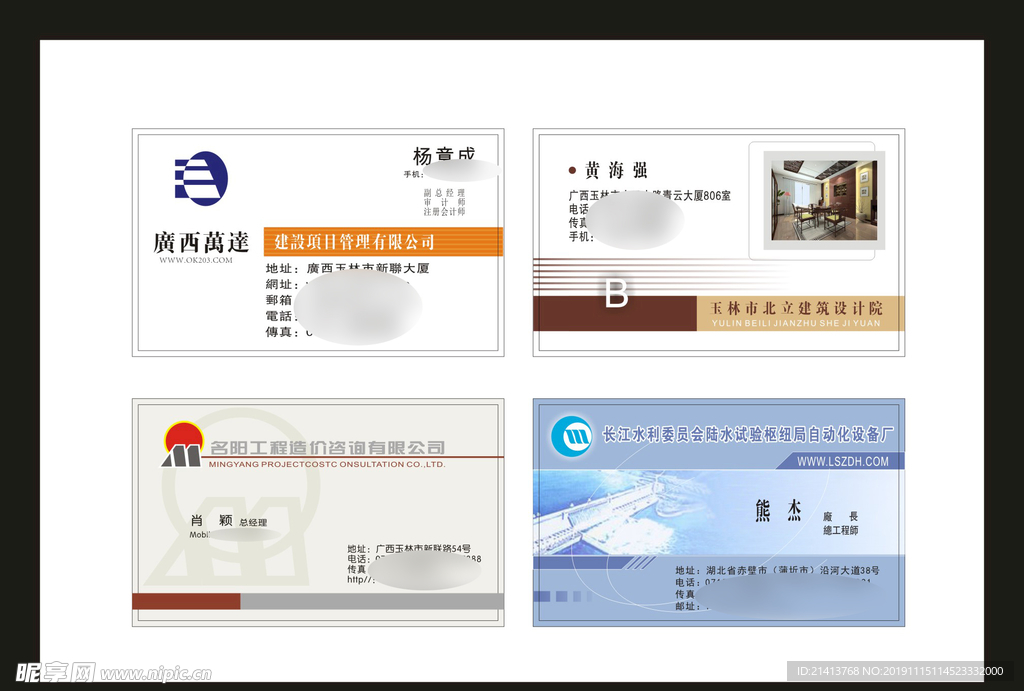Select the orange 建設項目管理有限公司 banner
The width and height of the screenshot is (1024, 691).
[x=383, y=242]
